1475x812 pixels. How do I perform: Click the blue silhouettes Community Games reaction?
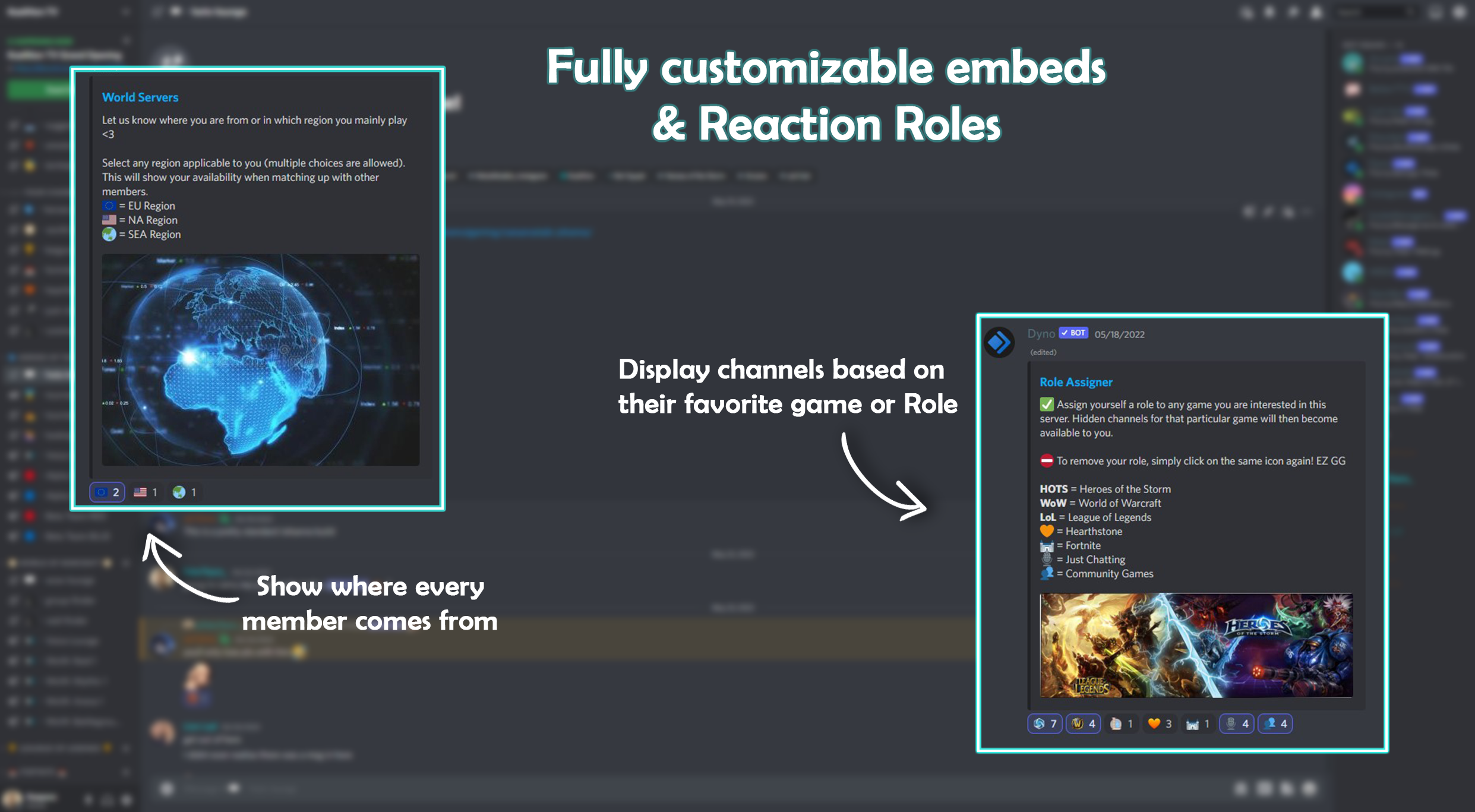tap(1275, 723)
